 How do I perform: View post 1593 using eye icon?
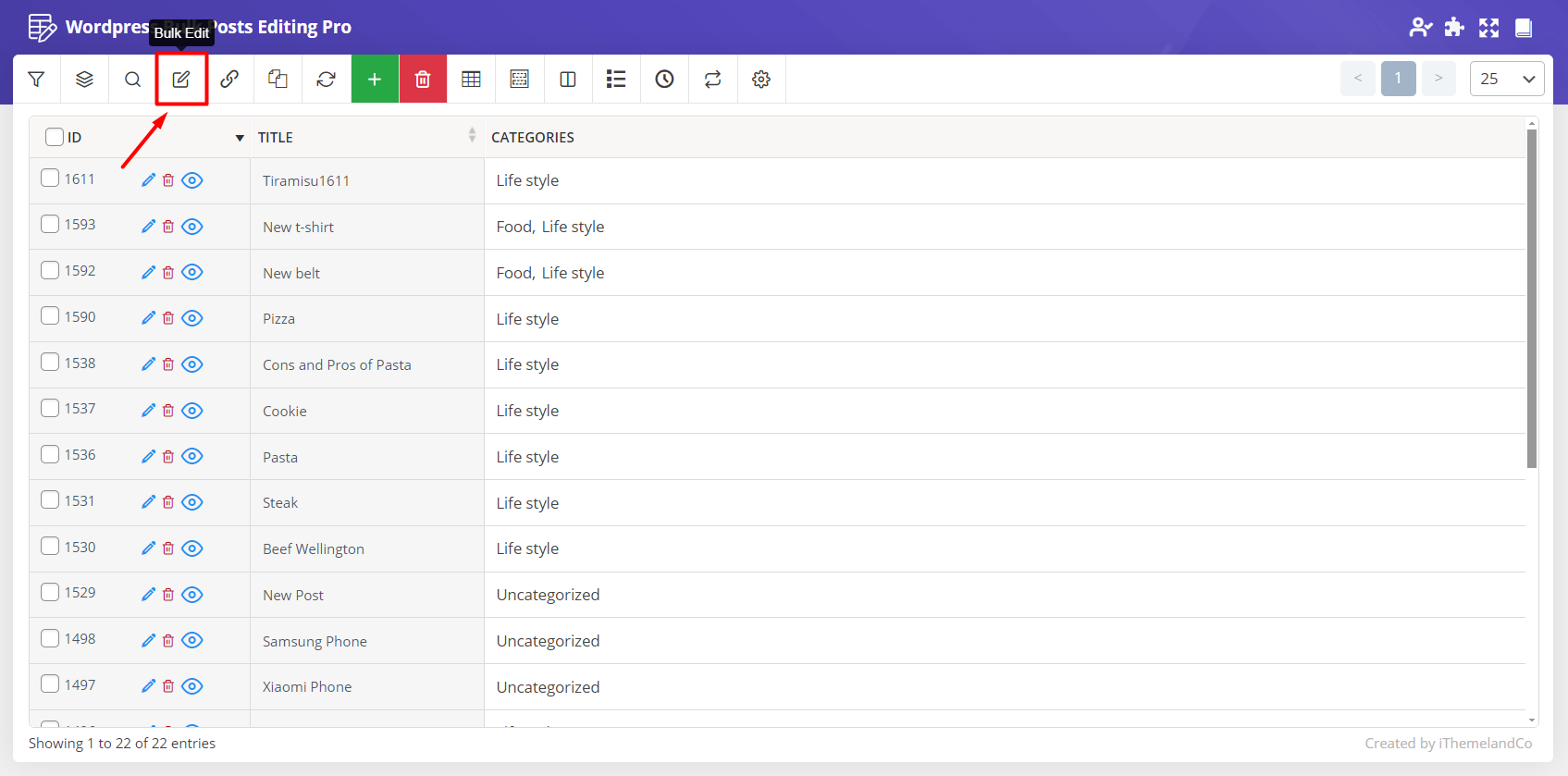click(192, 227)
